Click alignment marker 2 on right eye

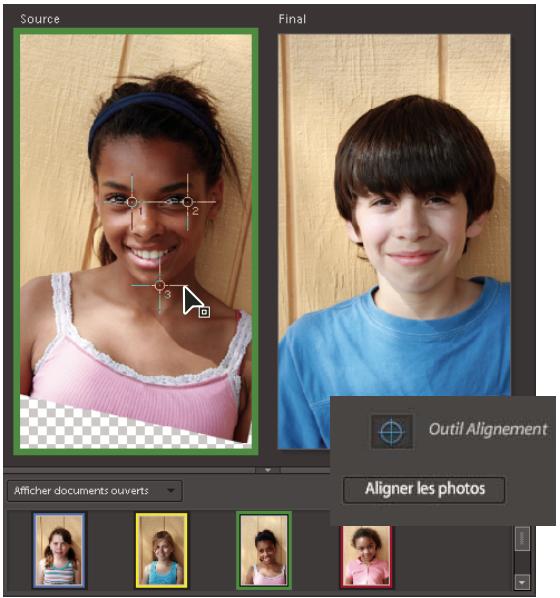click(x=187, y=202)
